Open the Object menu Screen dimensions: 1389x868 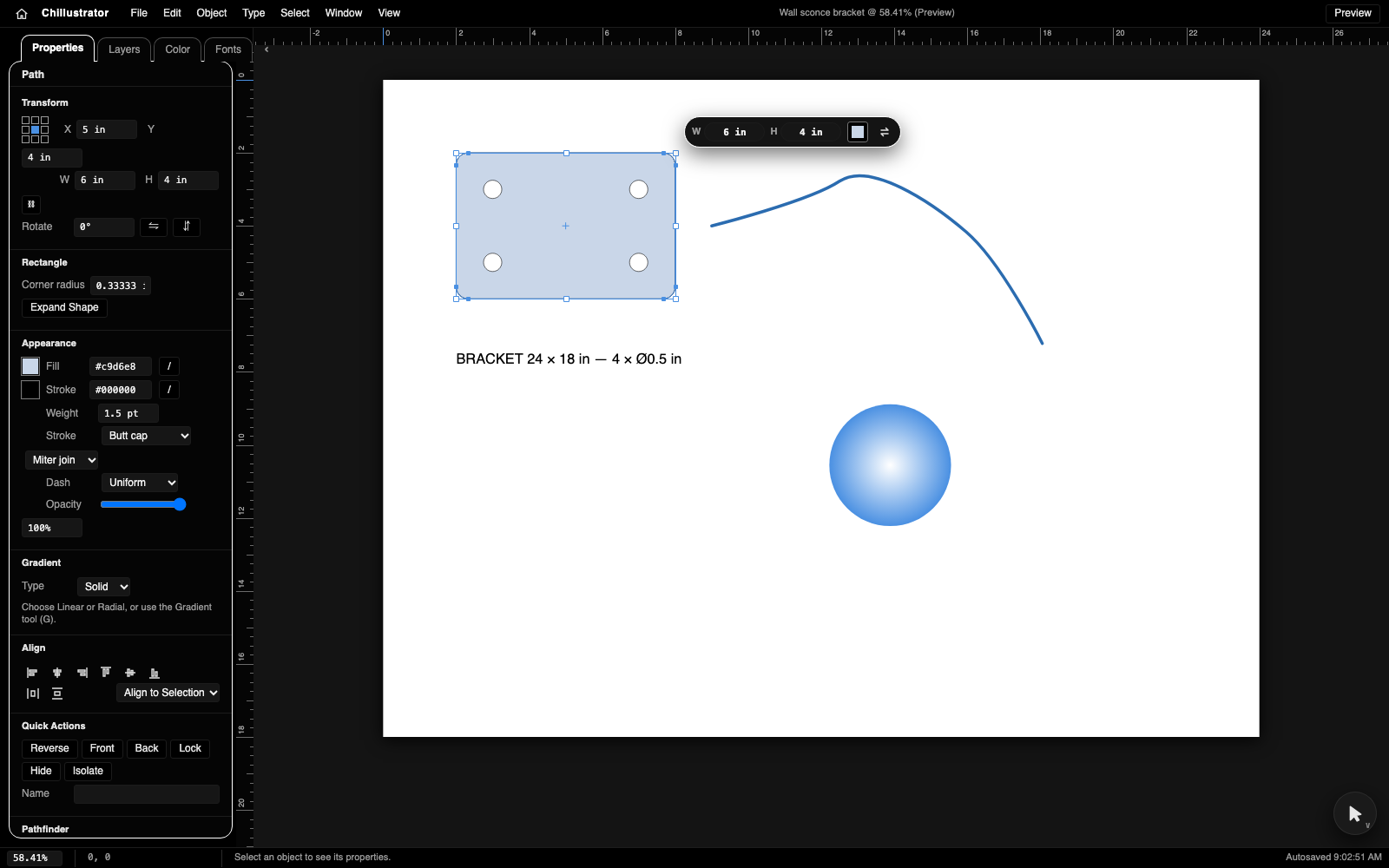(x=212, y=13)
